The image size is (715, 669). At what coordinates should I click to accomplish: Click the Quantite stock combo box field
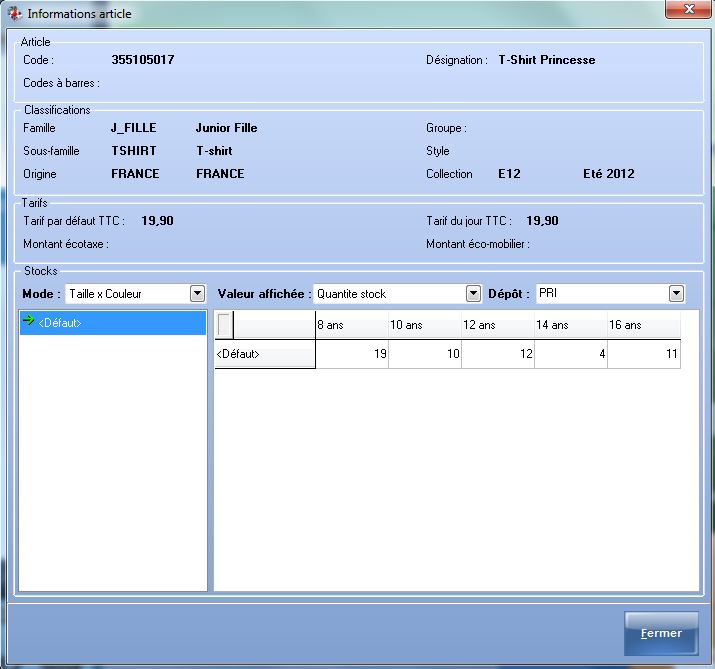[389, 294]
